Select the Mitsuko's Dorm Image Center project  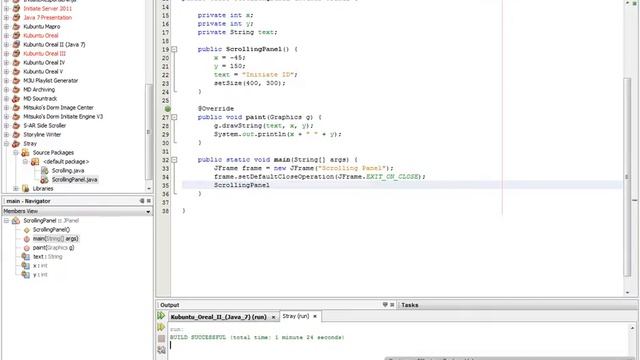[58, 107]
